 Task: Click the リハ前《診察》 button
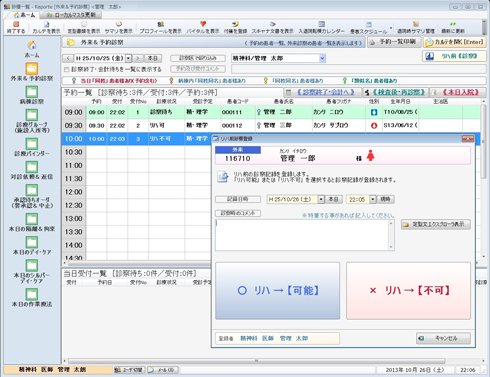coord(454,56)
